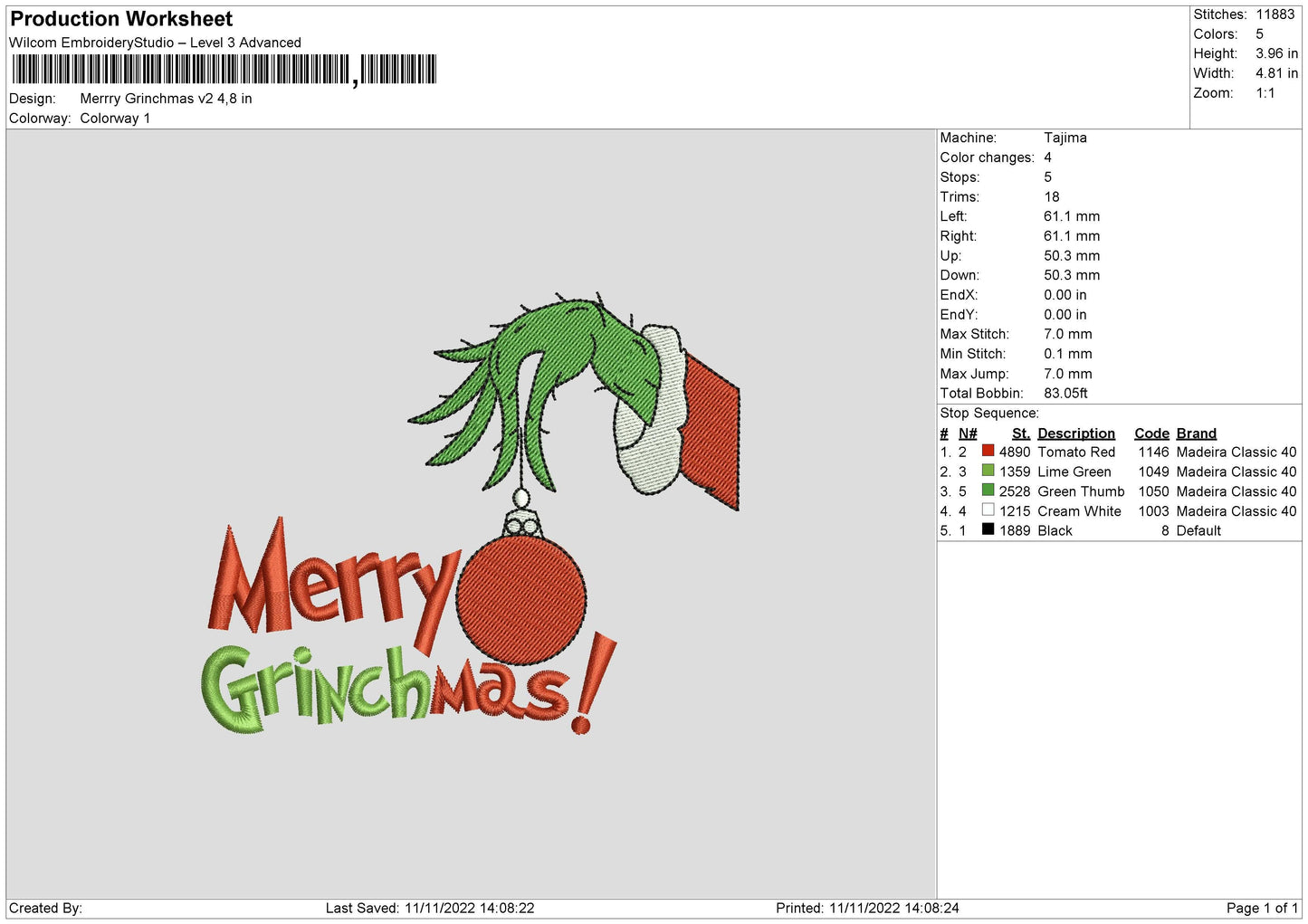Click the Min Stitch value 0.1 mm
The width and height of the screenshot is (1308, 924).
coord(1068,354)
